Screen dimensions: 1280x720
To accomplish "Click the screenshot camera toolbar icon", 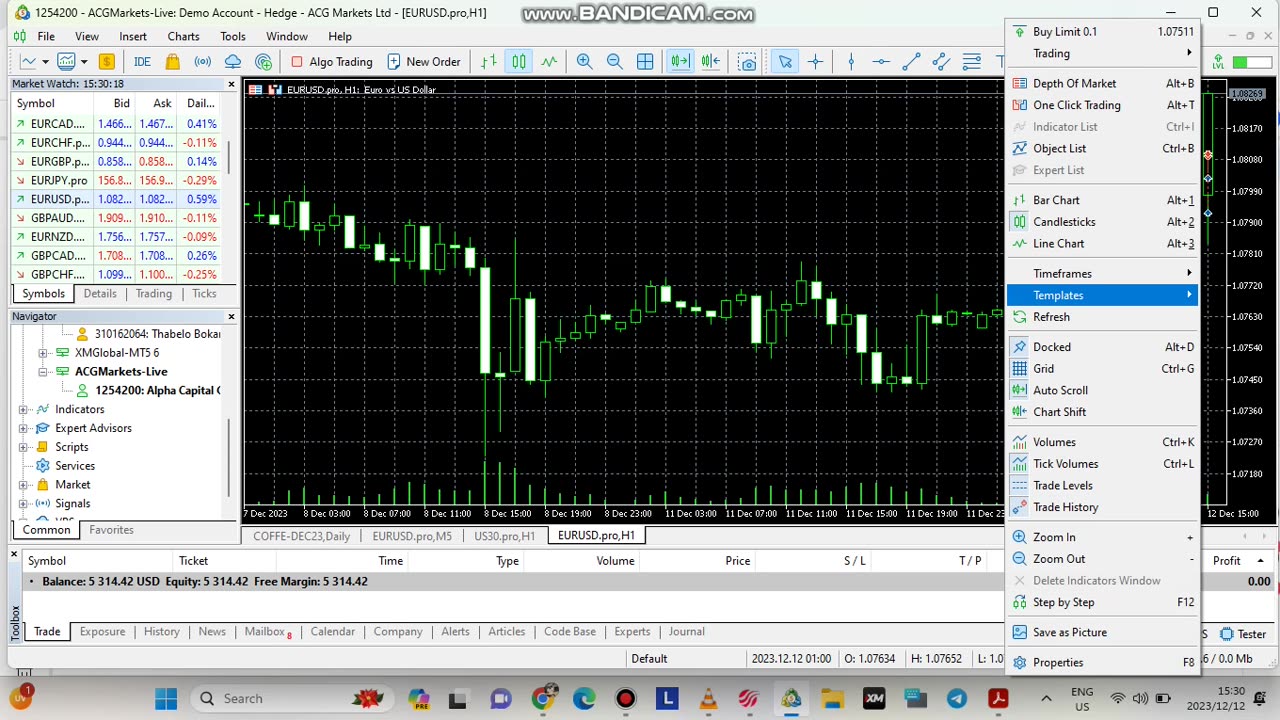I will pyautogui.click(x=747, y=61).
